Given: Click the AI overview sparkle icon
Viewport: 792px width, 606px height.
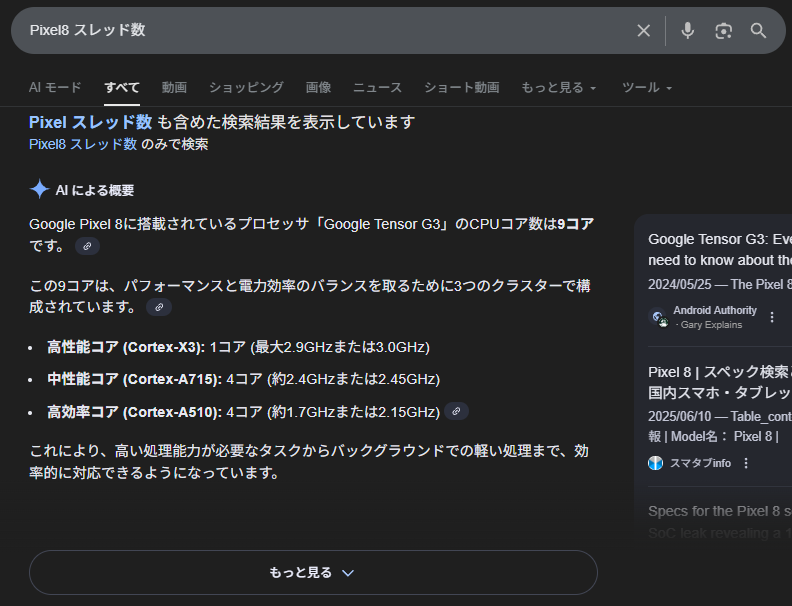Looking at the screenshot, I should 39,189.
